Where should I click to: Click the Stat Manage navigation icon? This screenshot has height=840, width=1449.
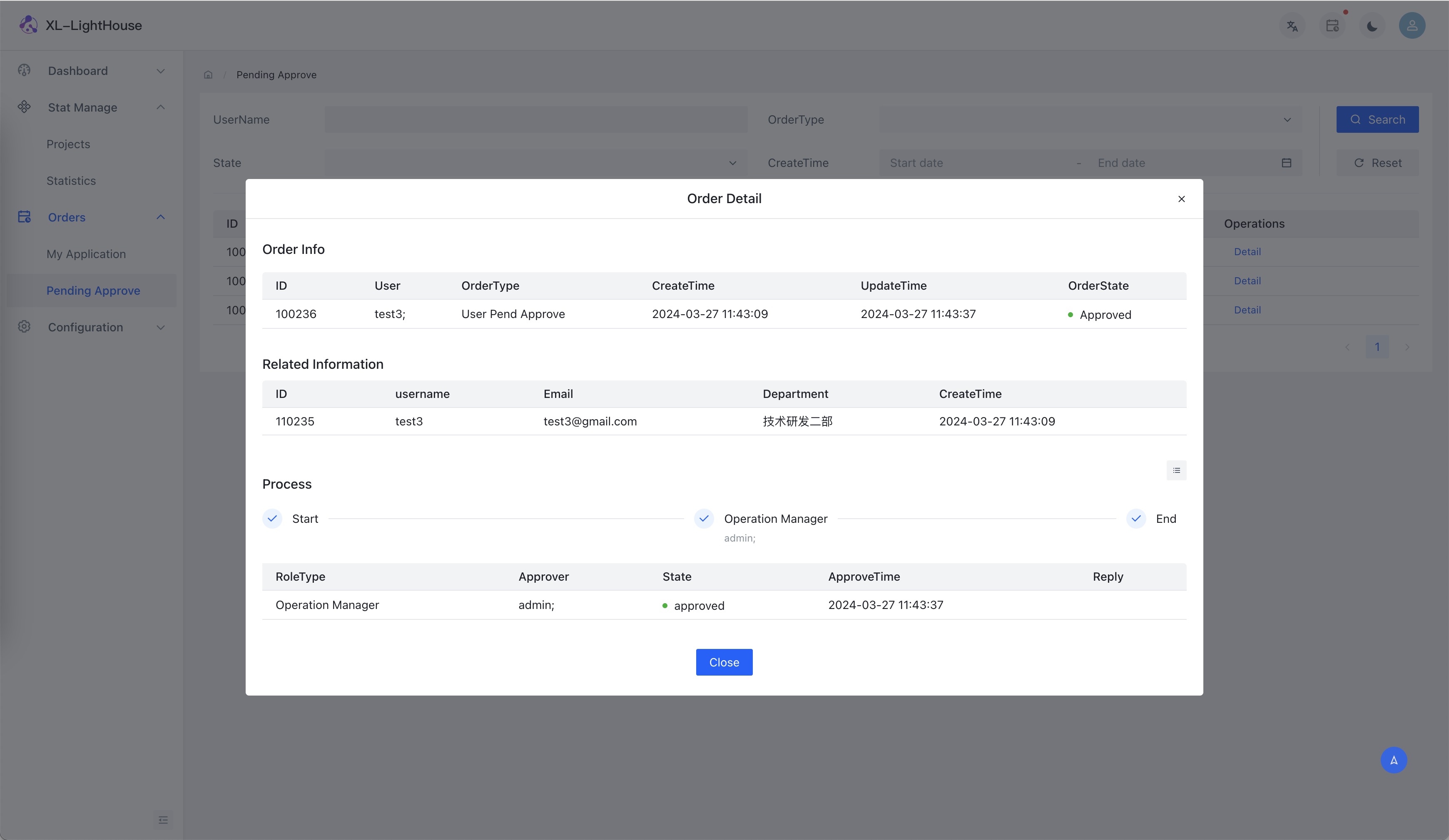(x=25, y=108)
